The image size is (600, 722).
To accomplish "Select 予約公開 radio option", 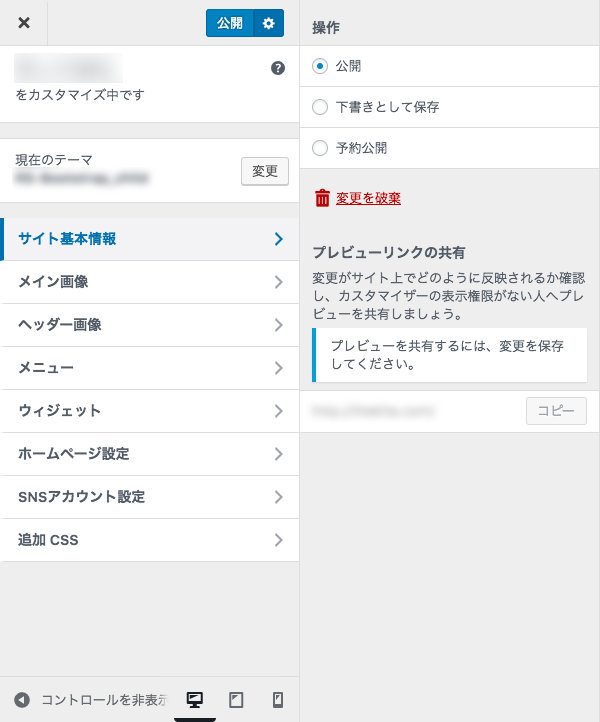I will pos(320,148).
